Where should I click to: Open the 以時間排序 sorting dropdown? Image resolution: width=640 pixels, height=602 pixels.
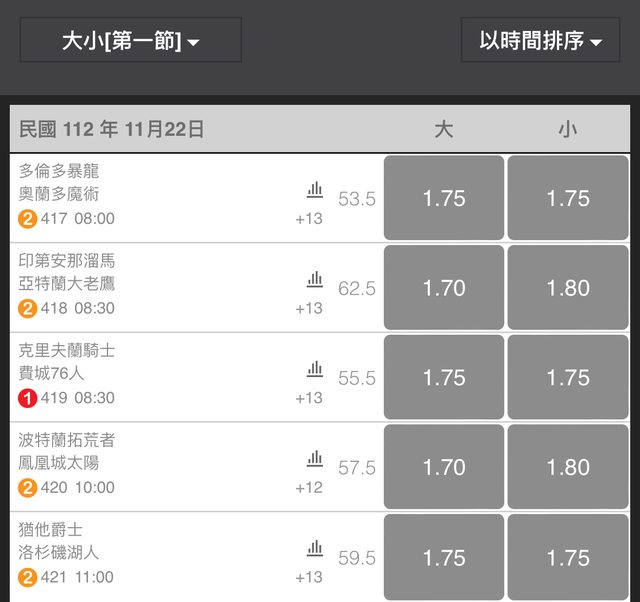540,41
